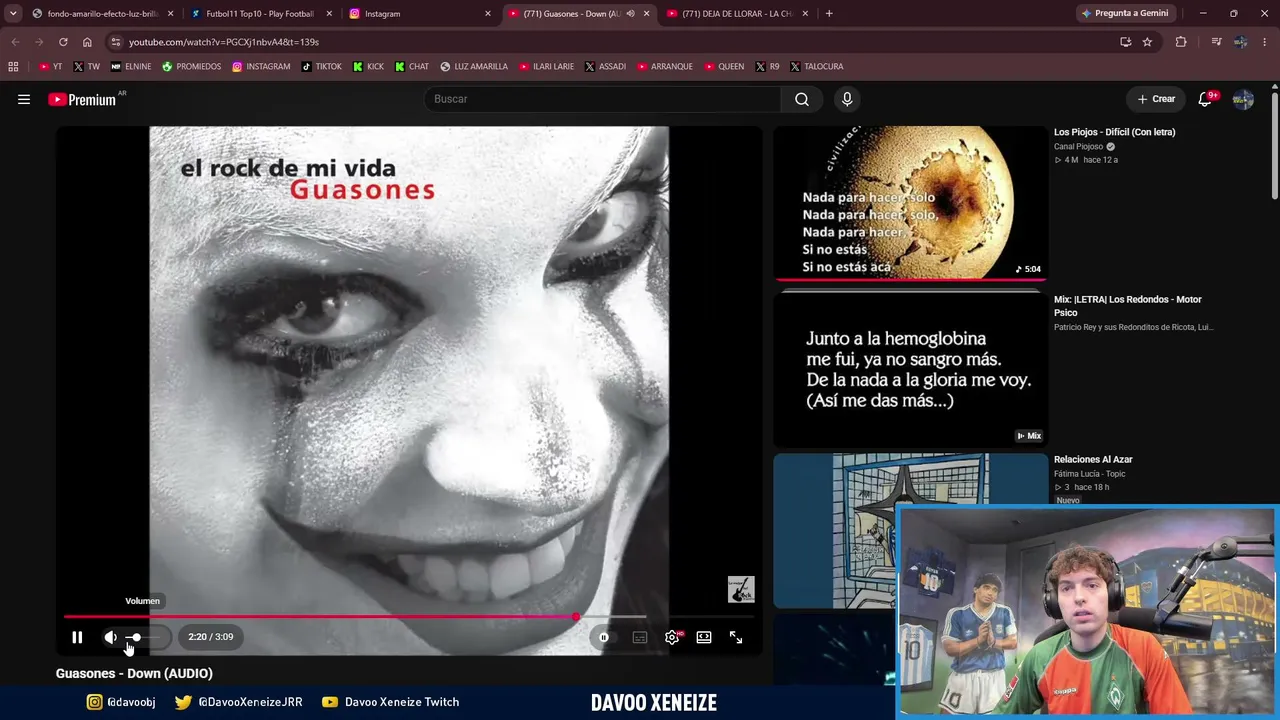Screen dimensions: 1280x720
Task: Pause the Guasones video
Action: pos(77,637)
